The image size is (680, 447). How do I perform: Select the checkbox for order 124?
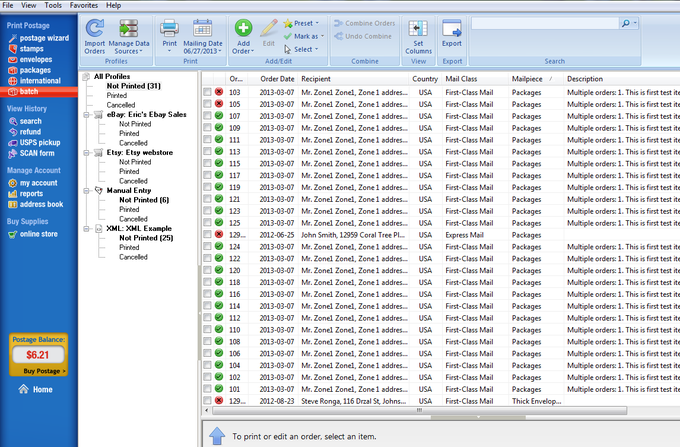pos(207,246)
